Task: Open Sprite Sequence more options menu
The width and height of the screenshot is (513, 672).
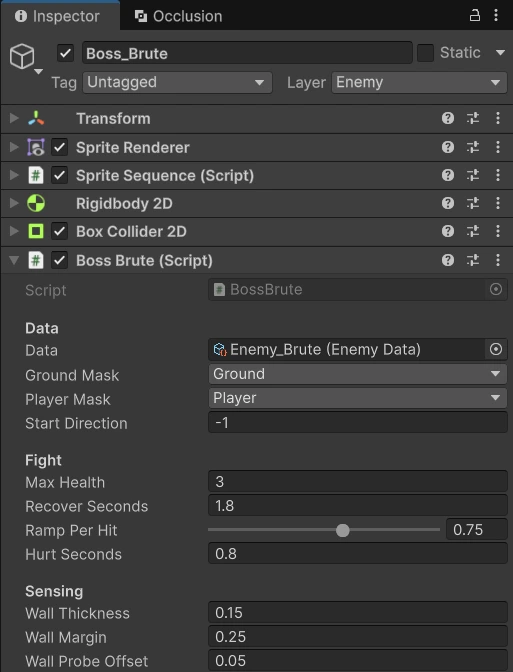Action: pos(498,175)
